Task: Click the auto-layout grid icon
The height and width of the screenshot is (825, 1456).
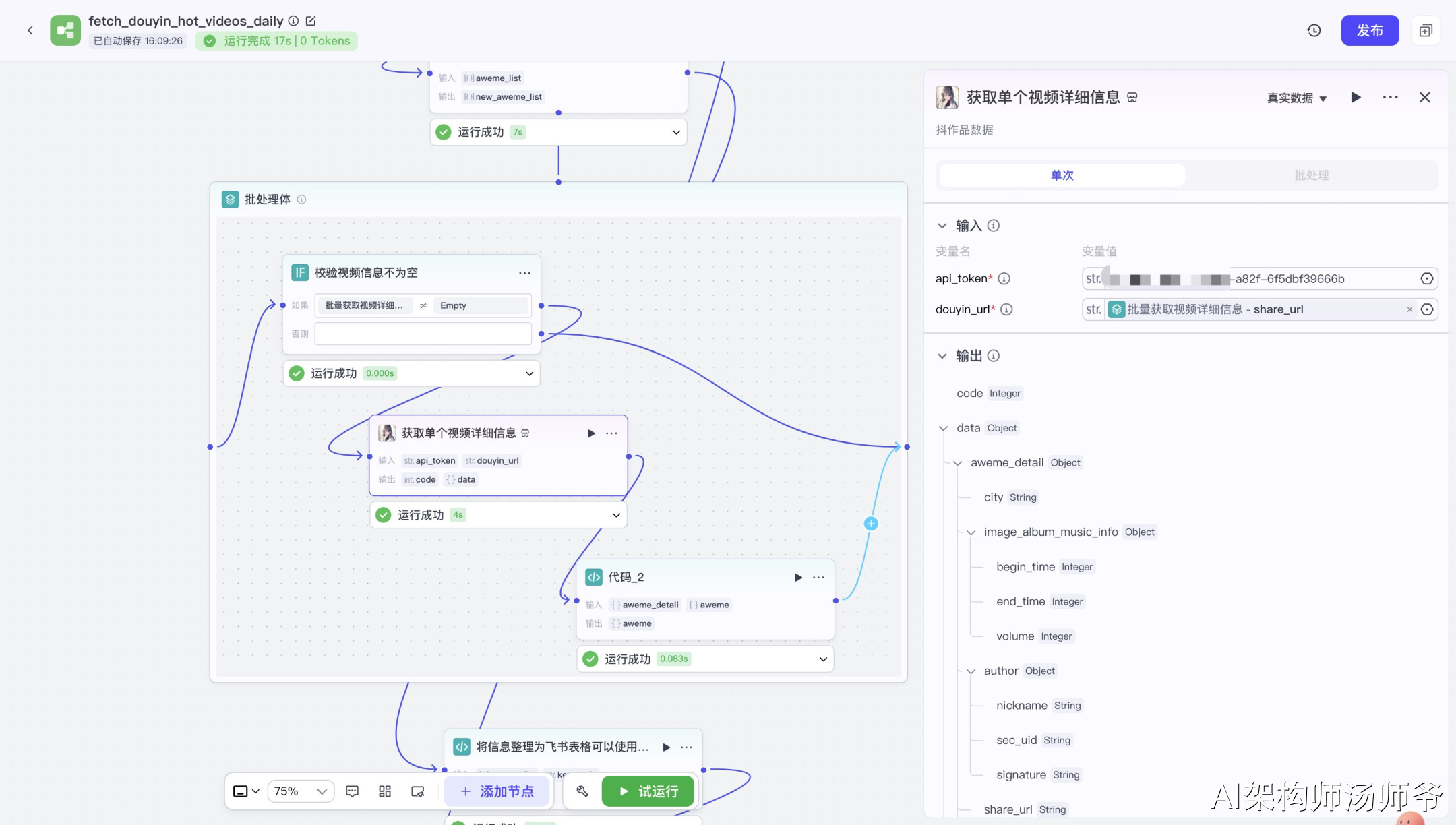Action: click(x=385, y=791)
